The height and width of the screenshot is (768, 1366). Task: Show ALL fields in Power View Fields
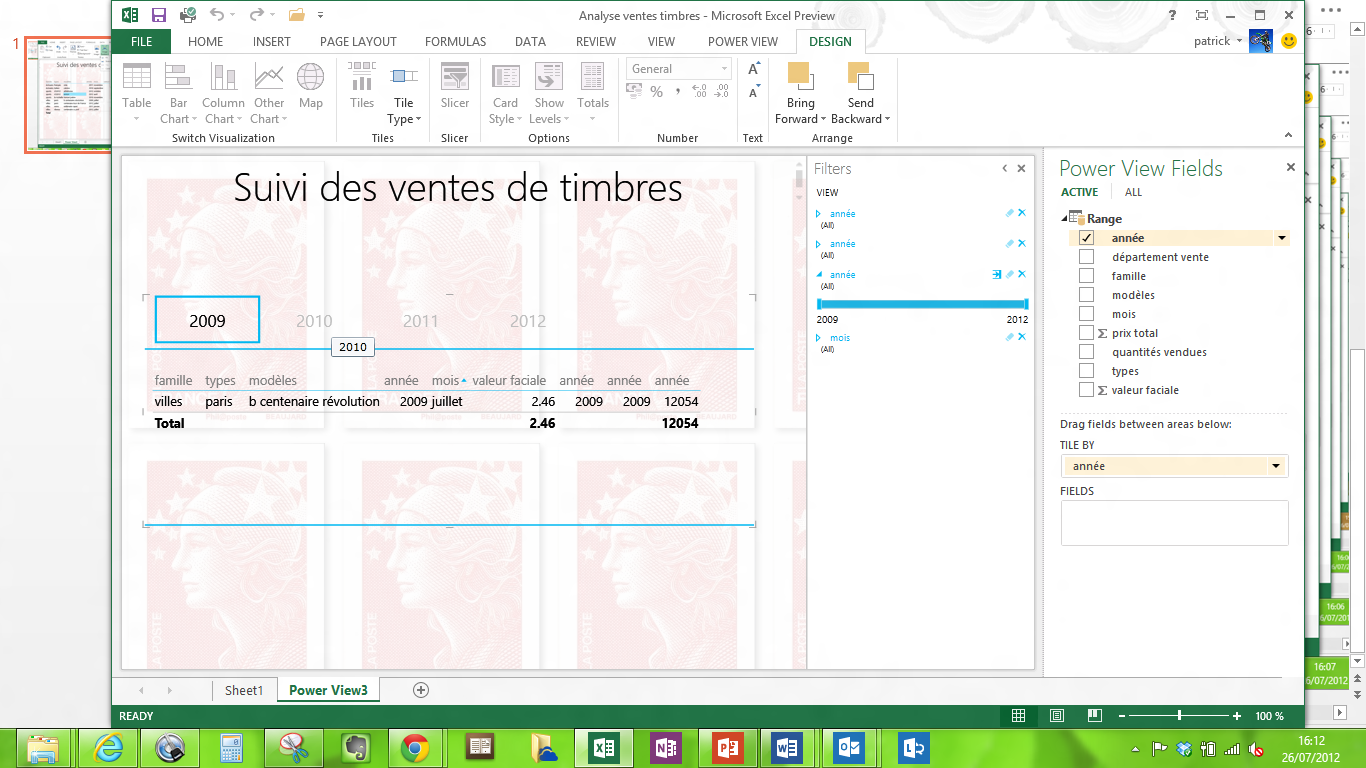click(x=1133, y=192)
